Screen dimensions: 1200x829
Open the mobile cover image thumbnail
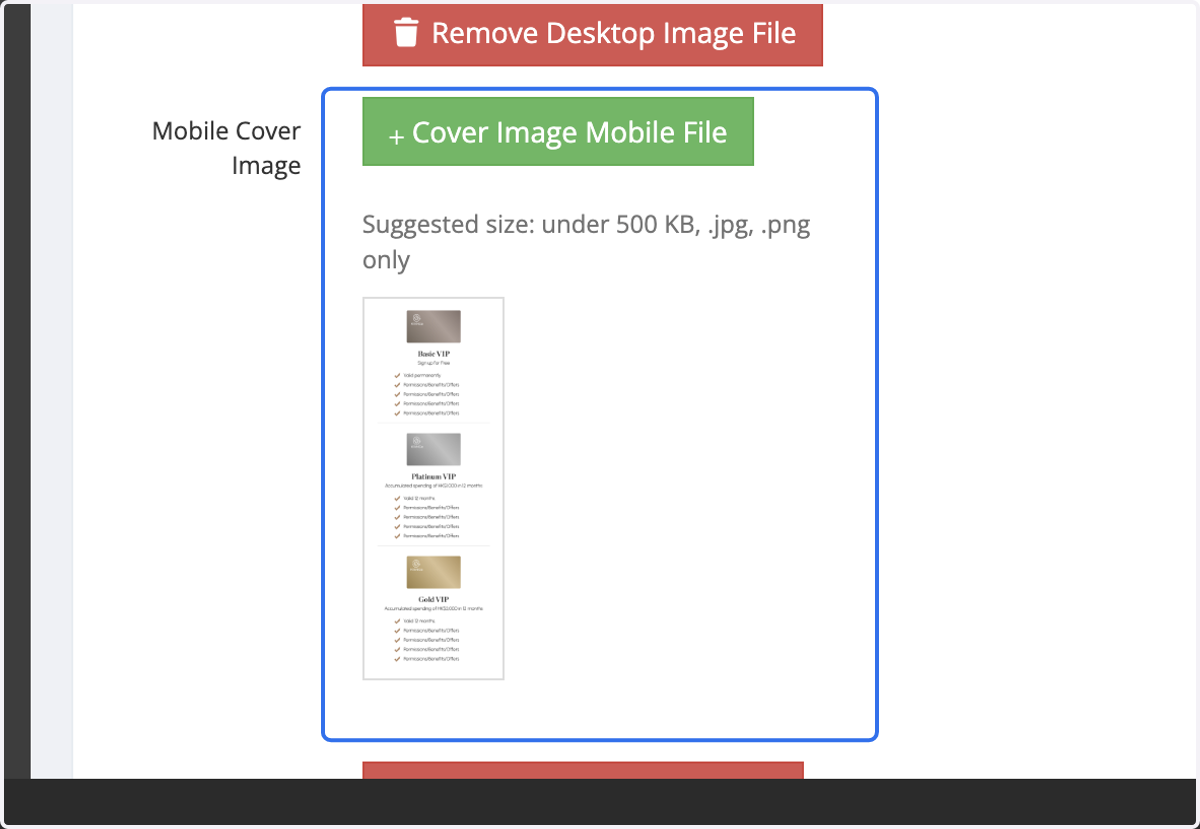[433, 488]
